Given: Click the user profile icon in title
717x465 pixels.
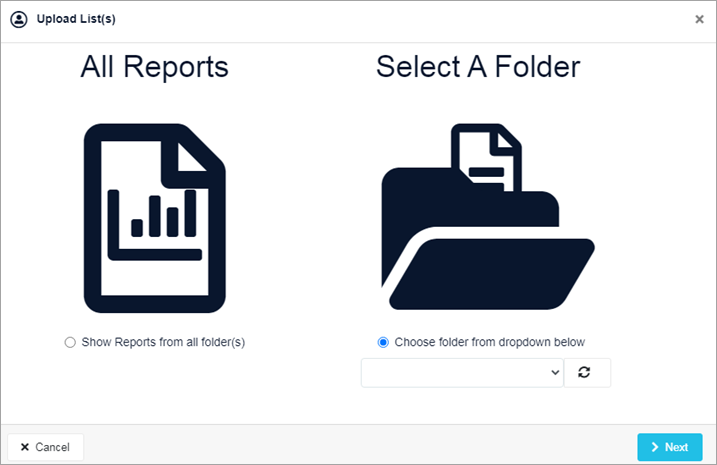Looking at the screenshot, I should pos(19,19).
